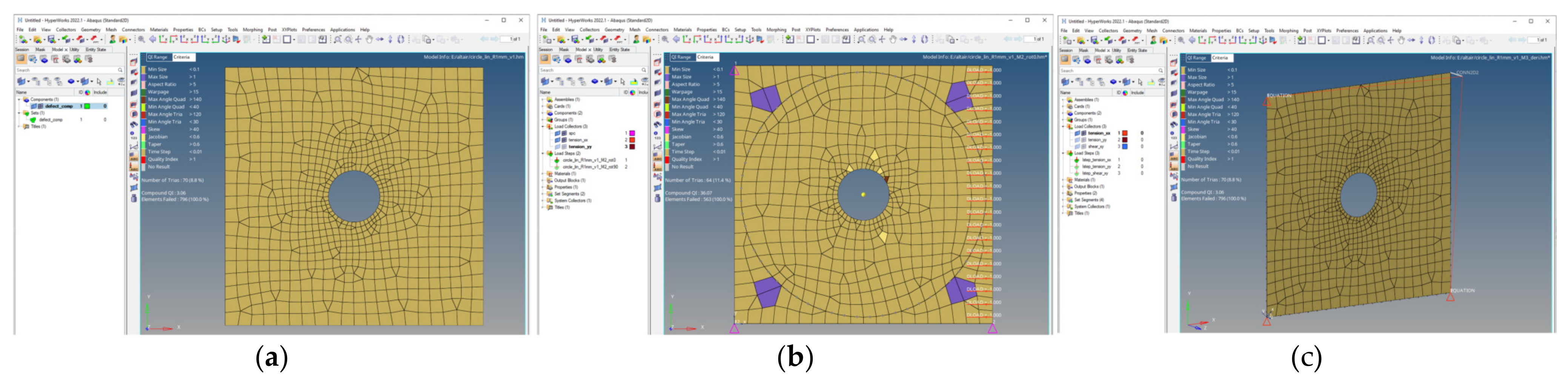The width and height of the screenshot is (1568, 380).
Task: Click user profile icon in rightmost toolbar
Action: click(1153, 40)
